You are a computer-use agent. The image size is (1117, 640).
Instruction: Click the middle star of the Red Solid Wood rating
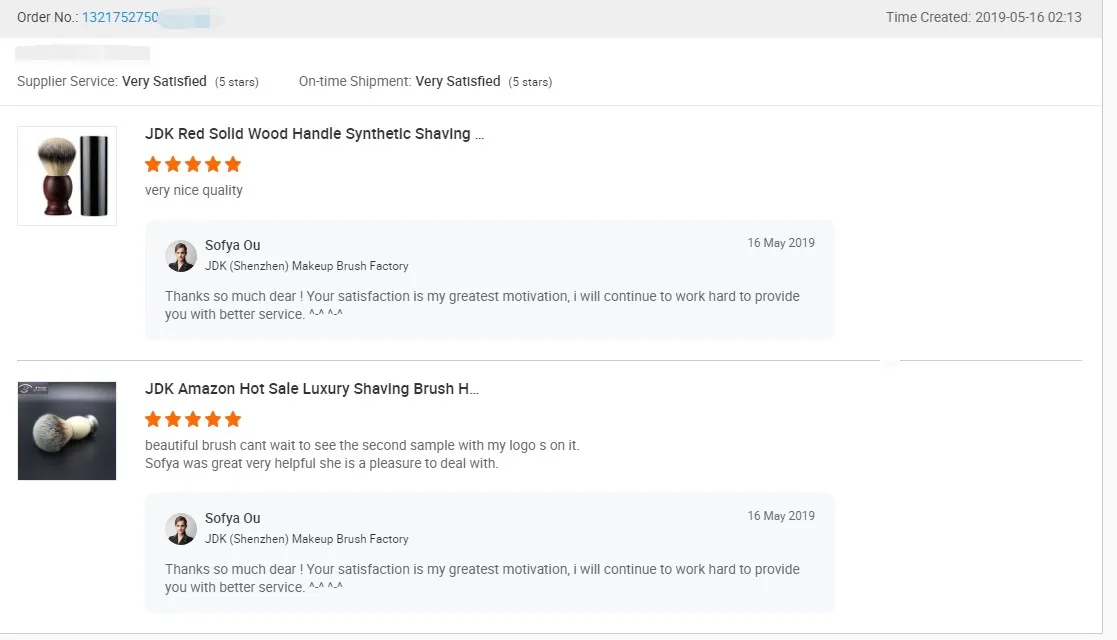(x=193, y=164)
